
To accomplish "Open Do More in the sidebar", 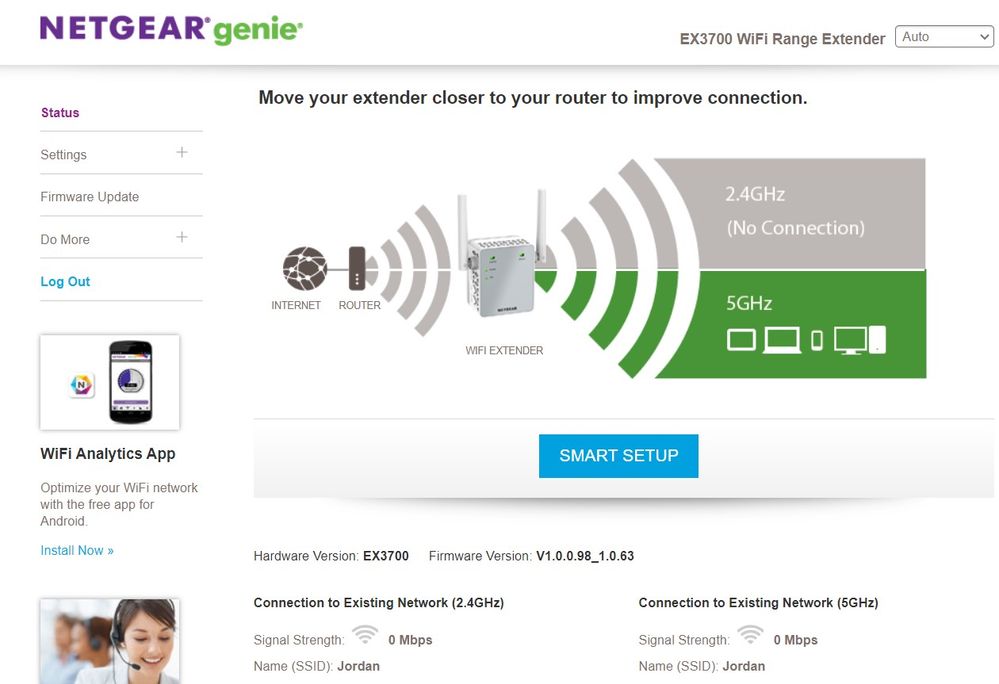I will (65, 239).
